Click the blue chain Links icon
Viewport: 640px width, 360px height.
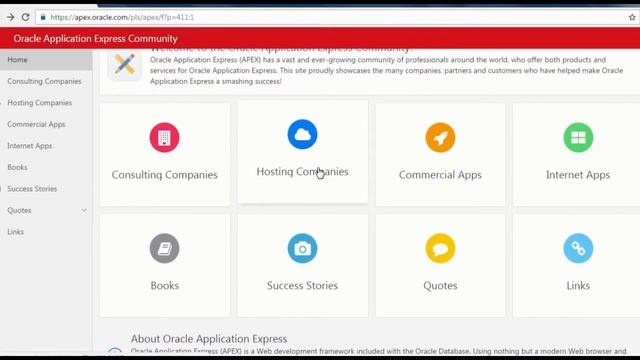pos(578,248)
